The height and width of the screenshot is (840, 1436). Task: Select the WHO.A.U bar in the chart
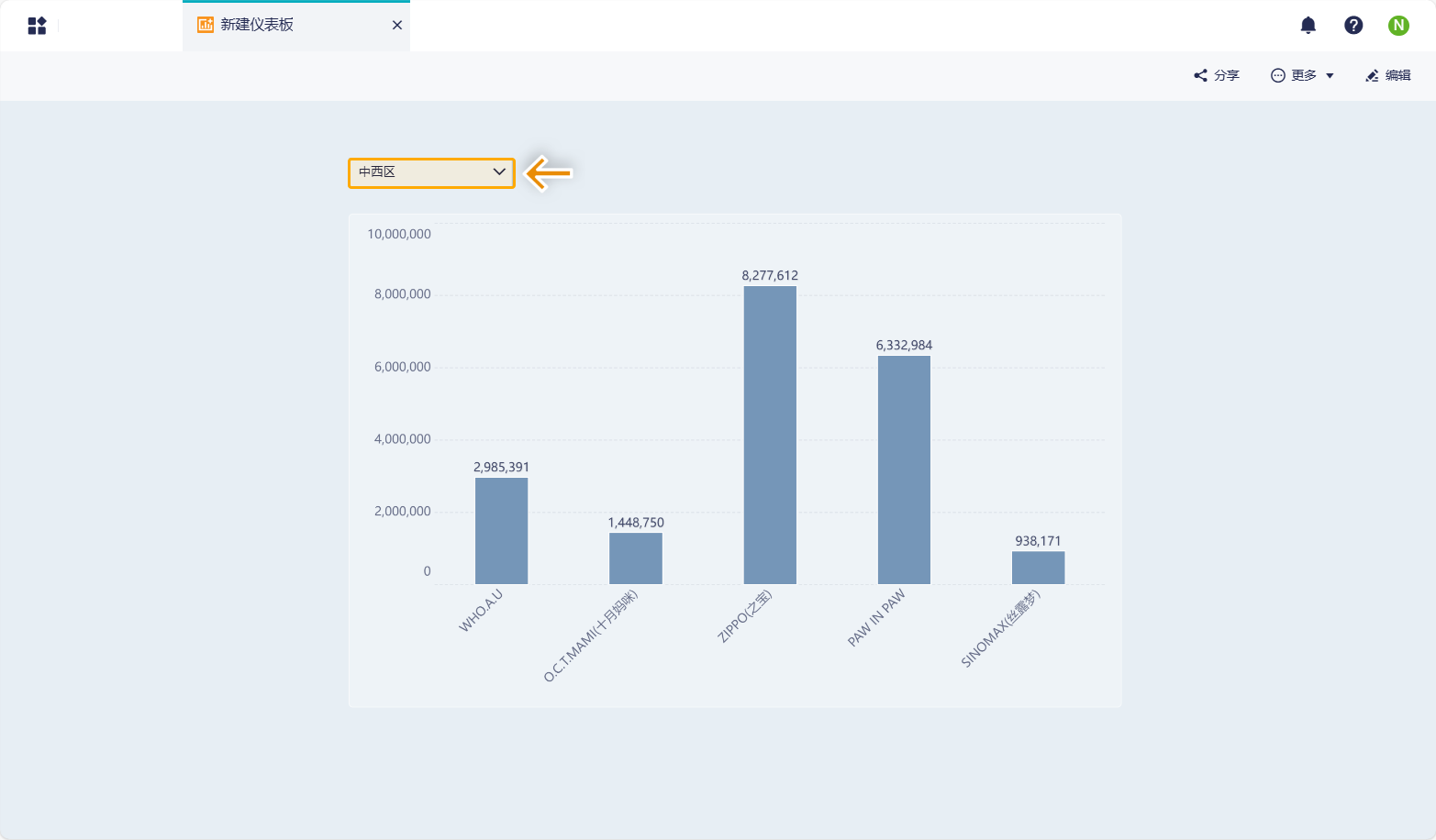point(501,531)
